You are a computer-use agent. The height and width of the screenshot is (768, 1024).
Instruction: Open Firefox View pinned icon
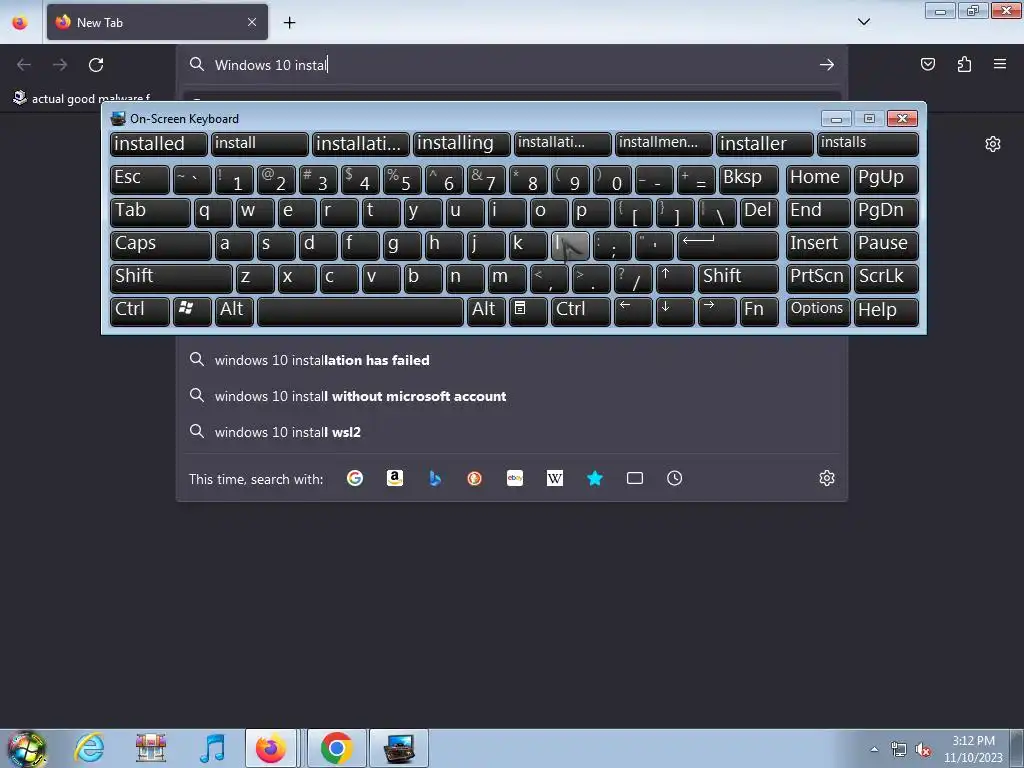point(20,22)
